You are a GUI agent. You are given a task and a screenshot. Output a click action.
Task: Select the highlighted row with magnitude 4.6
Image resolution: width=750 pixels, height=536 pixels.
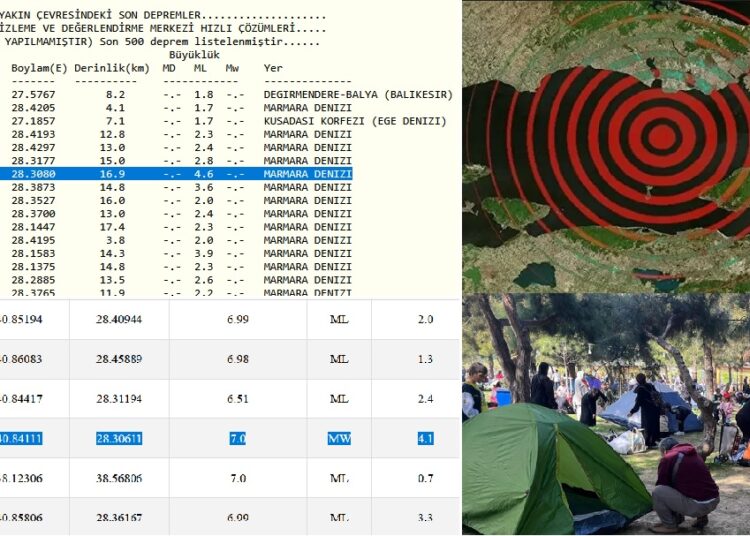(x=176, y=174)
